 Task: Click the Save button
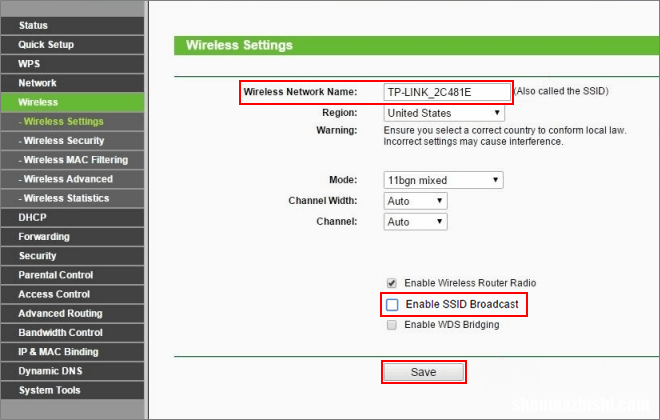pos(423,372)
